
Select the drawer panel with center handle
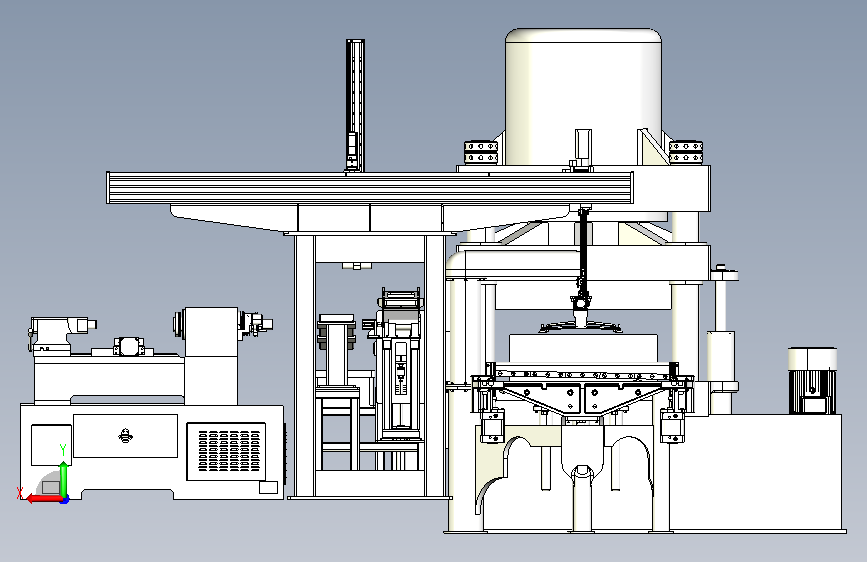(126, 436)
